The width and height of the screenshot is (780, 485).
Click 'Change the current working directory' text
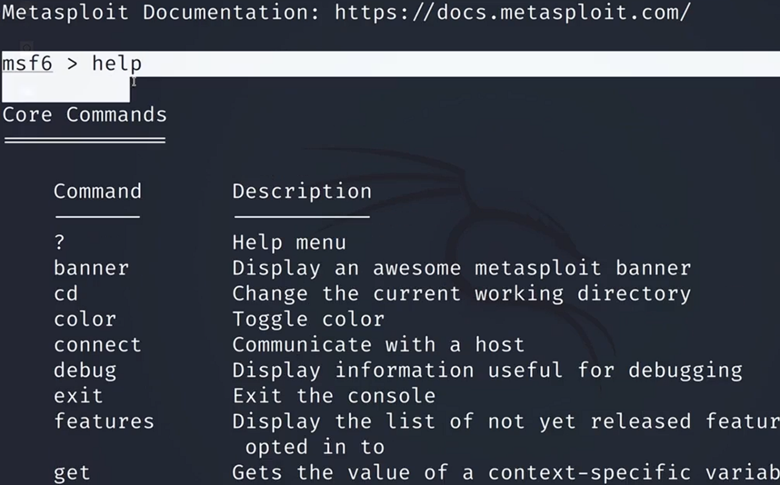point(462,294)
